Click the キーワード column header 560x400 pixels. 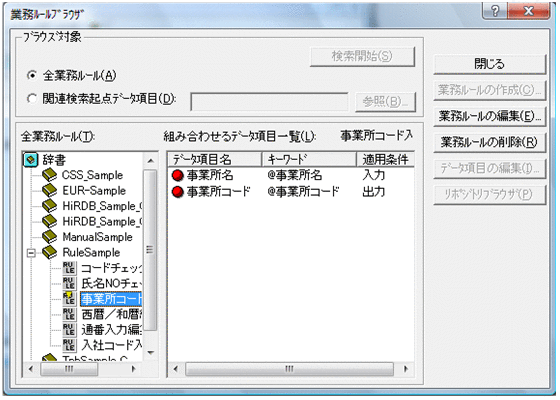click(309, 159)
